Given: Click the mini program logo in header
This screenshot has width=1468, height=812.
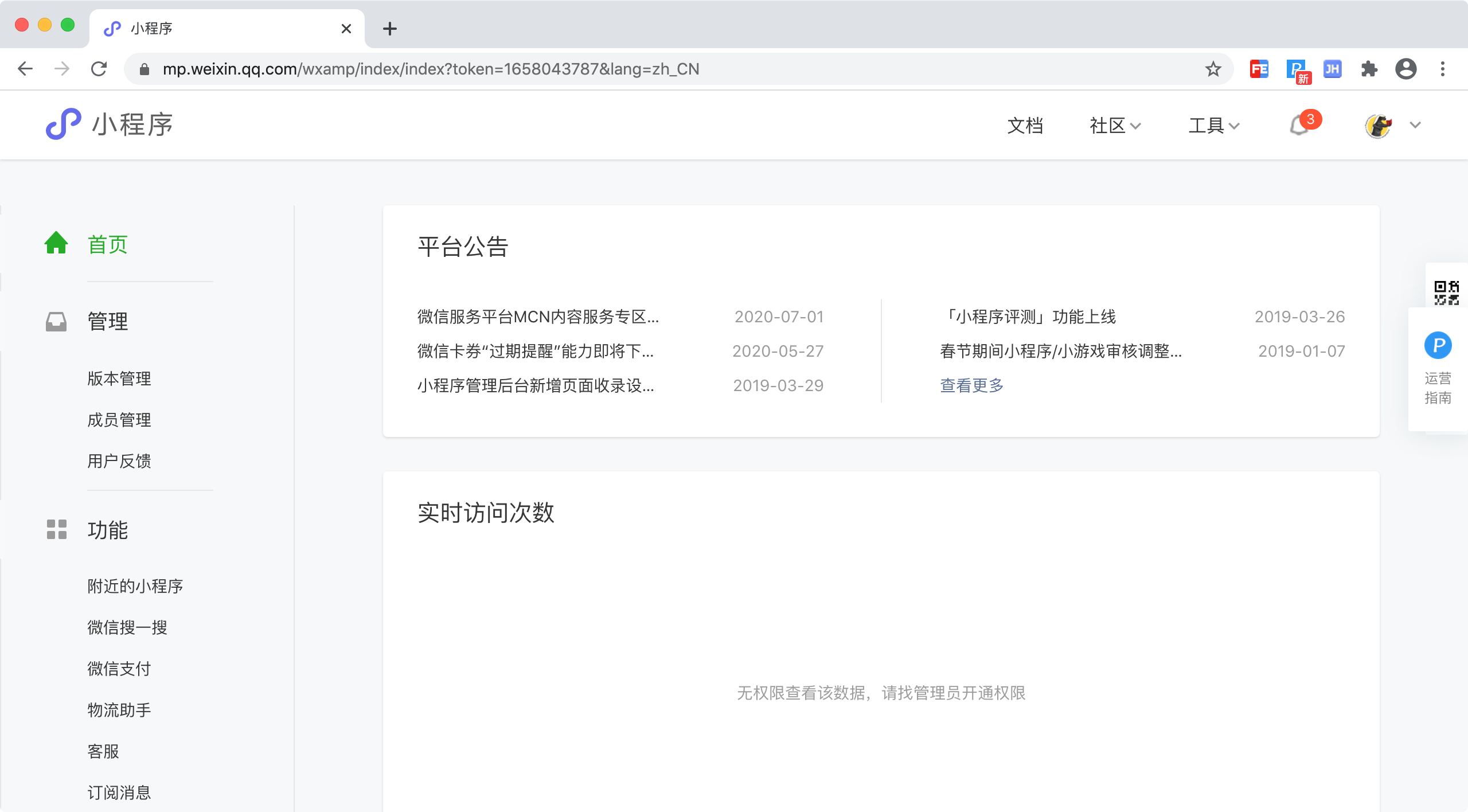Looking at the screenshot, I should pos(63,124).
